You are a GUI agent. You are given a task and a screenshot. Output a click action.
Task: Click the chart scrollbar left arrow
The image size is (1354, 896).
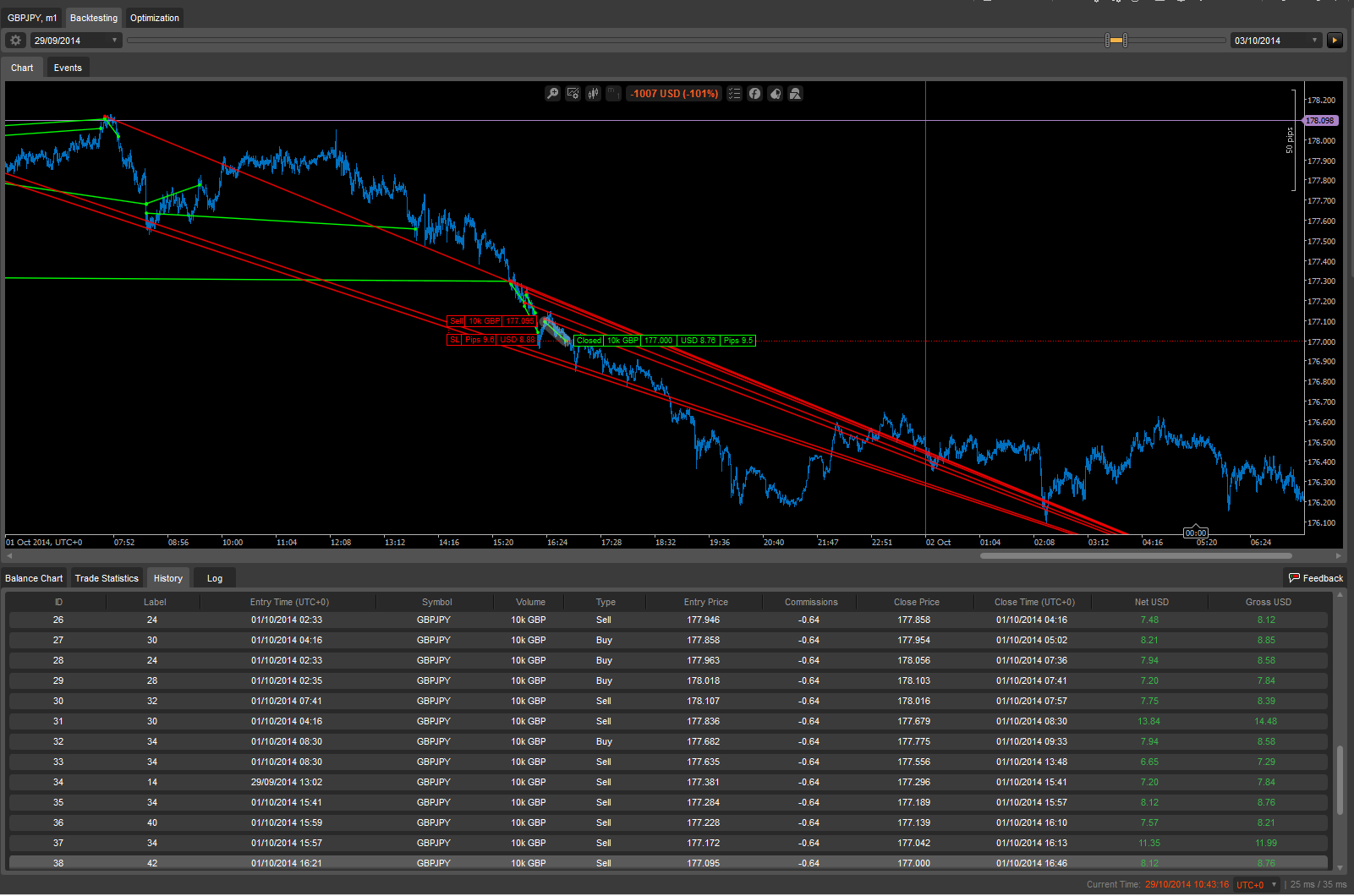9,555
